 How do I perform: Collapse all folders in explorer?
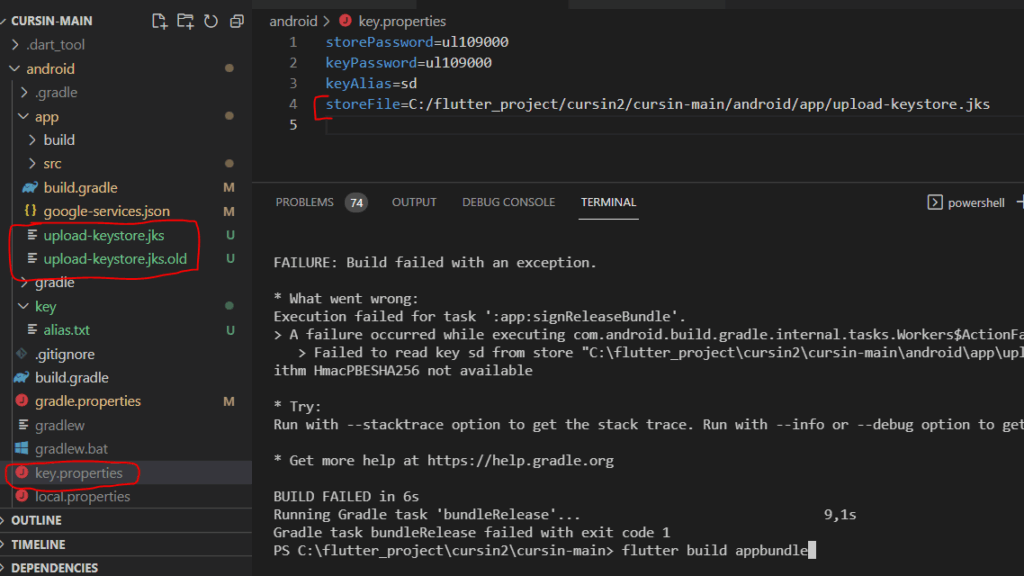[x=236, y=21]
